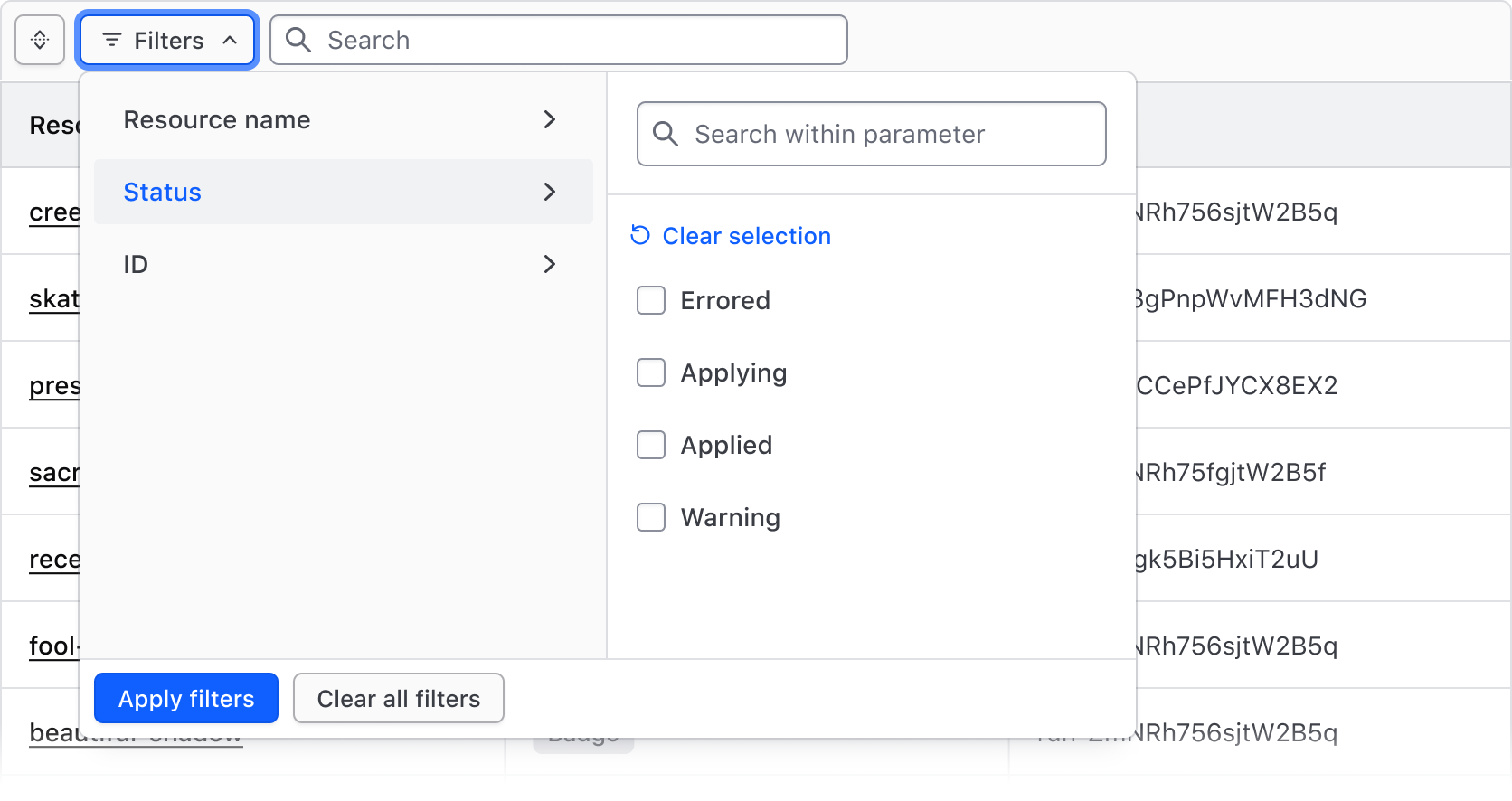Tick the Applied status checkbox
Screen dimensions: 1512x801
651,445
